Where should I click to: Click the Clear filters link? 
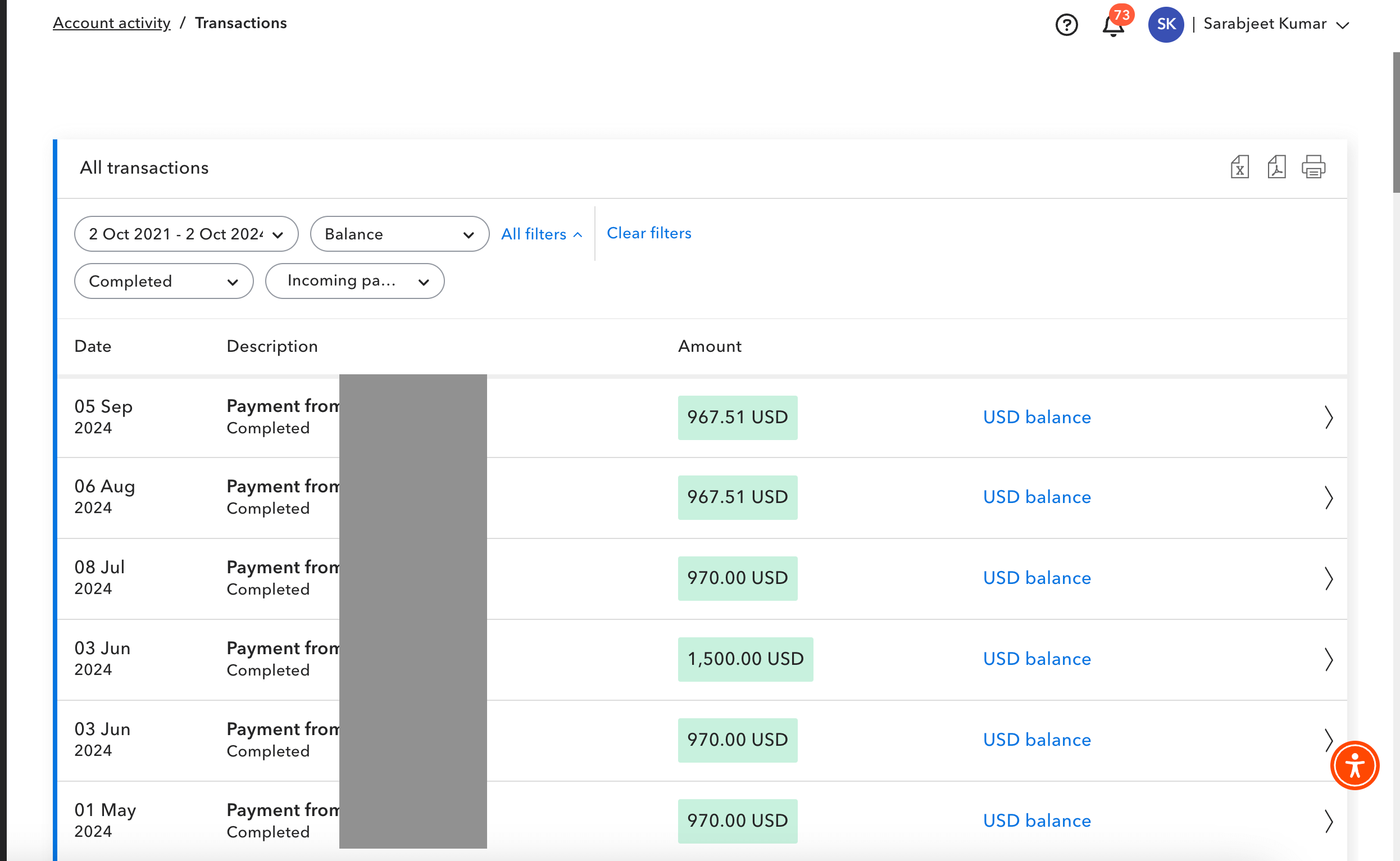(x=649, y=233)
